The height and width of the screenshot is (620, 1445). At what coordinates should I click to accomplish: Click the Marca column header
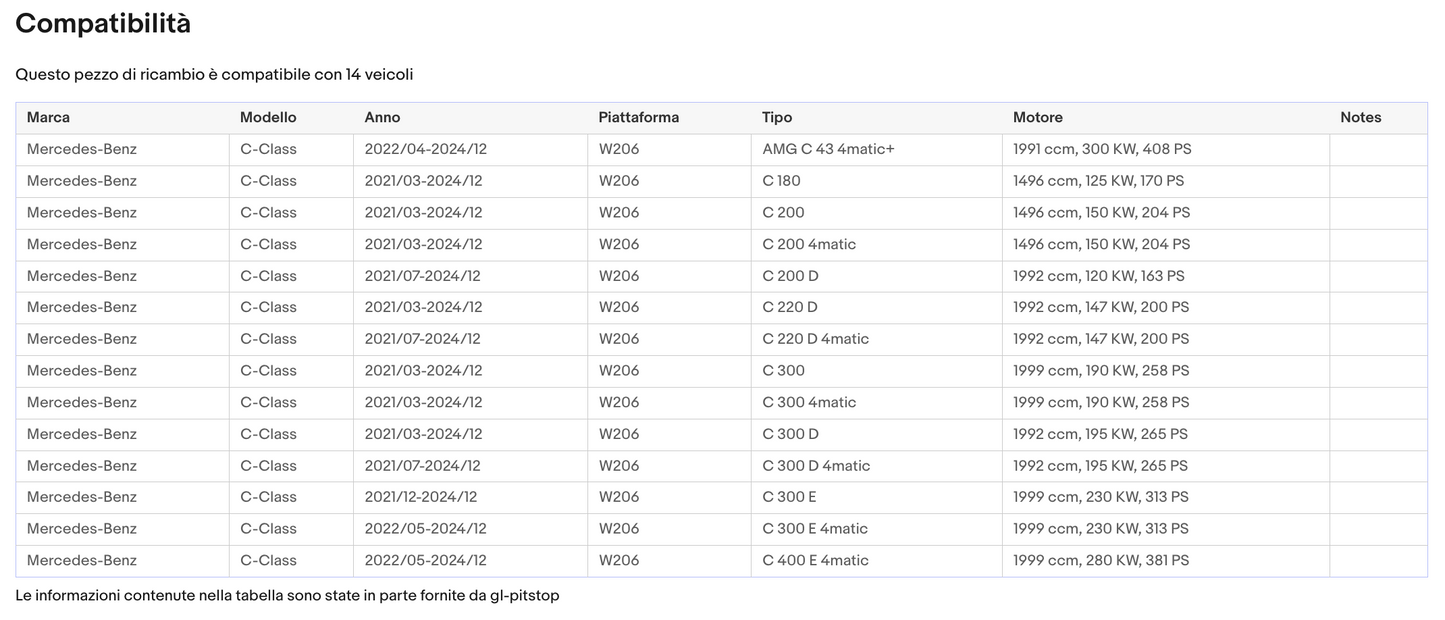pyautogui.click(x=48, y=118)
